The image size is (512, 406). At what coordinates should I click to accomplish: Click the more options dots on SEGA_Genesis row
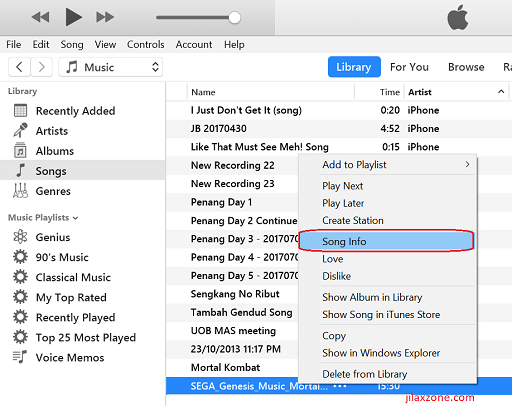click(340, 386)
